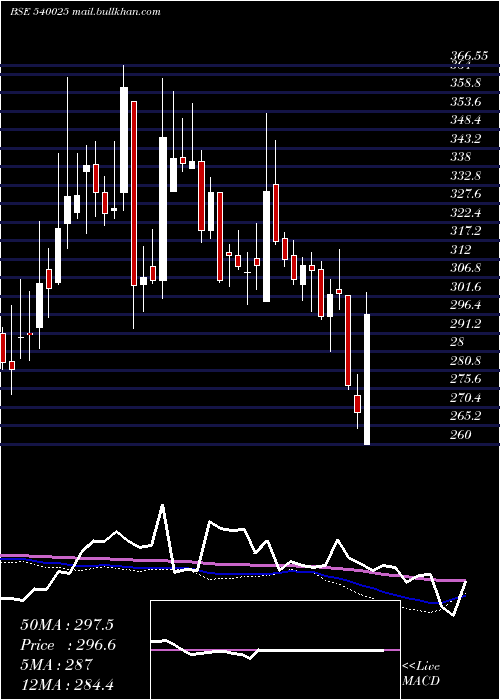500x700 pixels.
Task: Click the tallest white candle near 358.8
Action: click(x=124, y=140)
